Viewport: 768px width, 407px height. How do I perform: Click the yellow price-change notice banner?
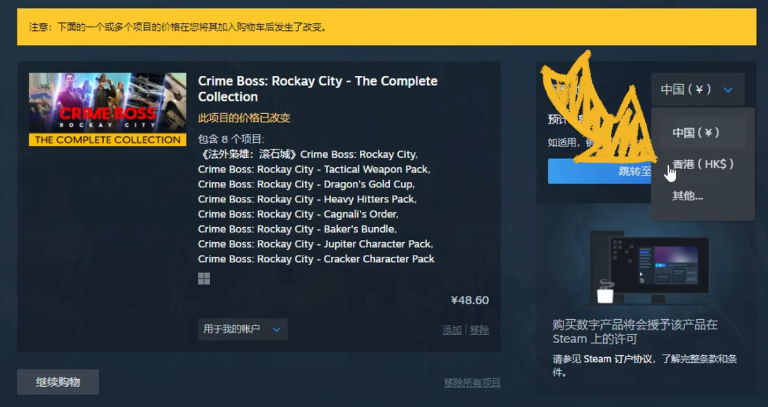386,27
